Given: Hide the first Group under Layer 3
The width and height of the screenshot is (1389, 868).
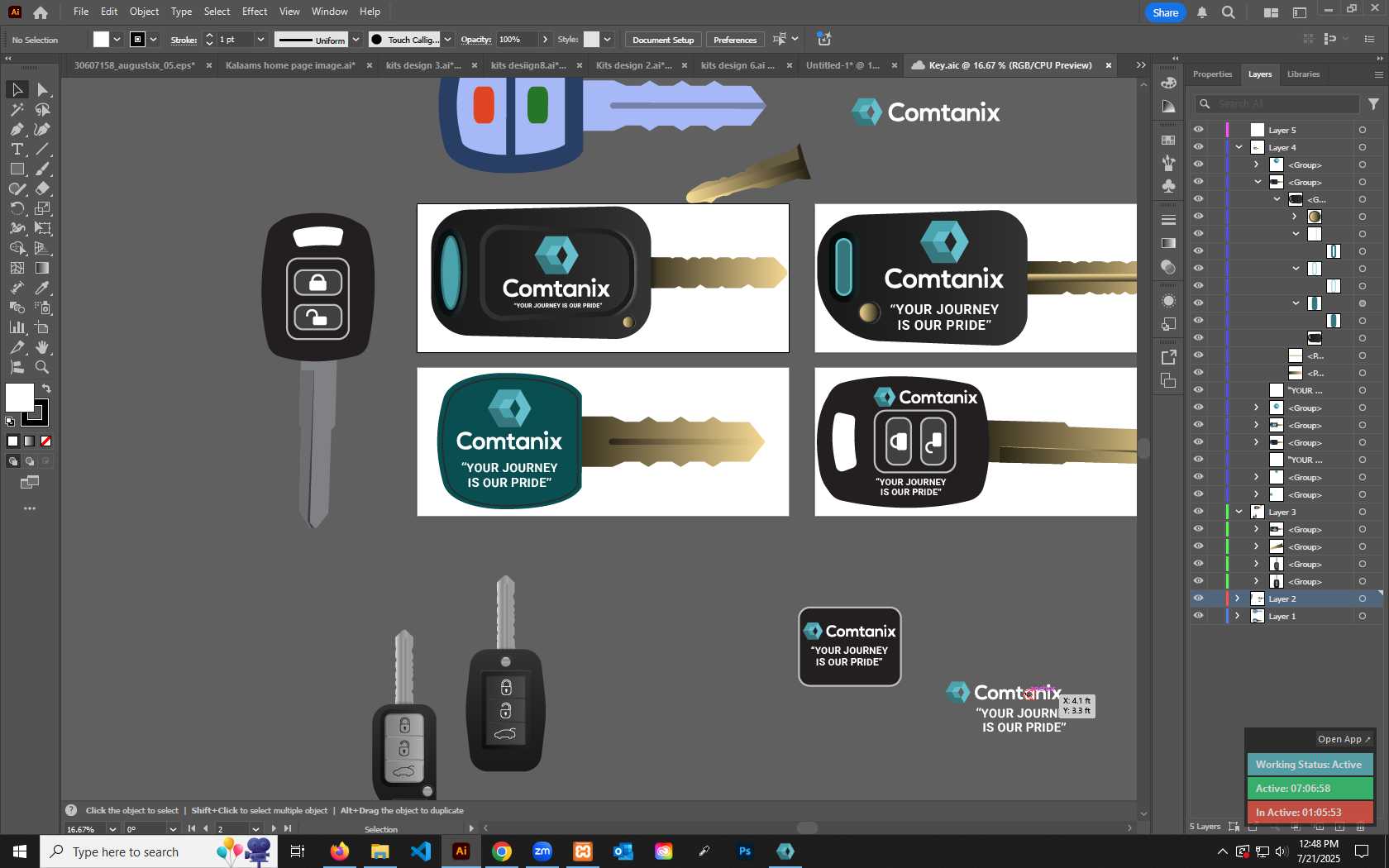Looking at the screenshot, I should point(1198,529).
